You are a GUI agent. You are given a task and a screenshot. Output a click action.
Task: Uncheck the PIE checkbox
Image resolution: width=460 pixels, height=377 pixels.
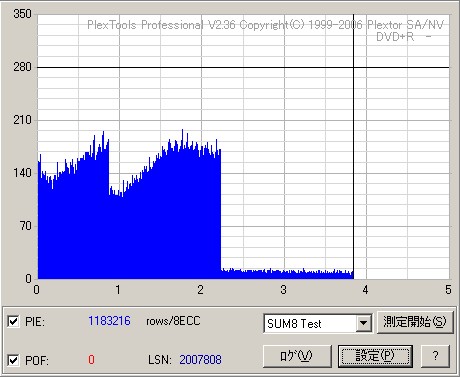13,322
